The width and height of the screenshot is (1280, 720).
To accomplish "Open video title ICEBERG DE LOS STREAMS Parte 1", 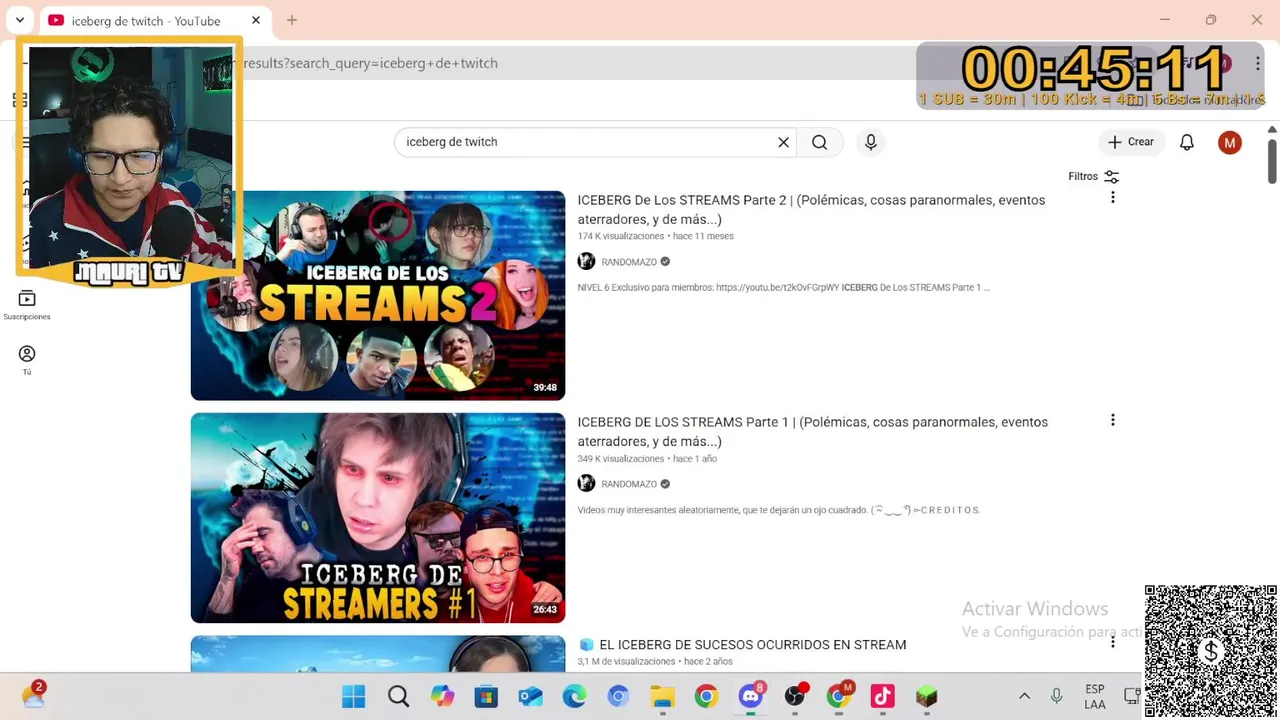I will click(812, 431).
